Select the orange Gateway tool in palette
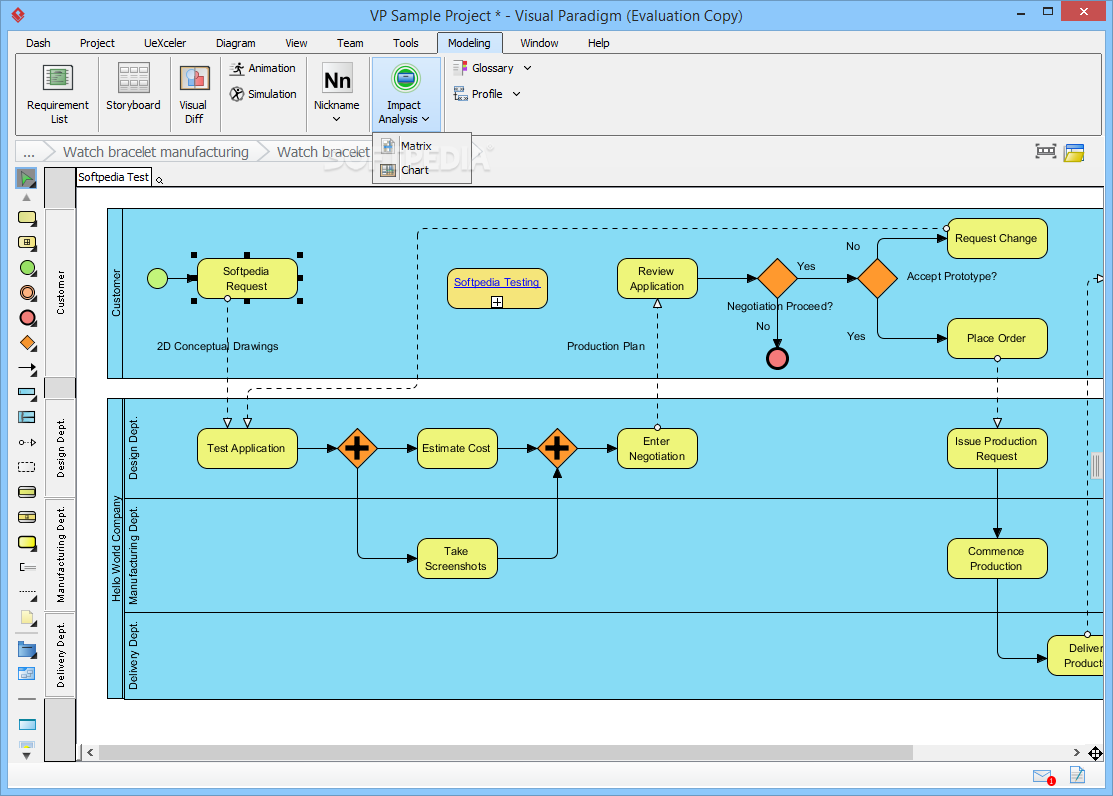 click(x=27, y=344)
